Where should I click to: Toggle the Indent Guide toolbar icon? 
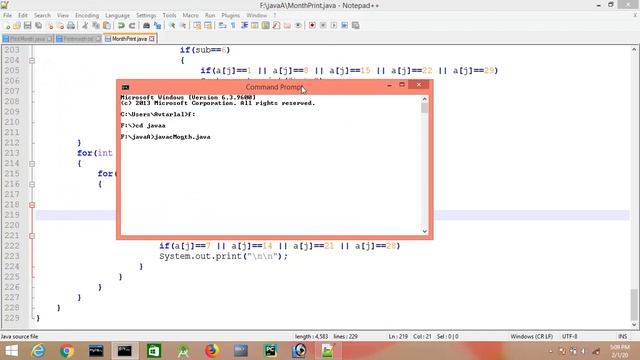click(244, 26)
